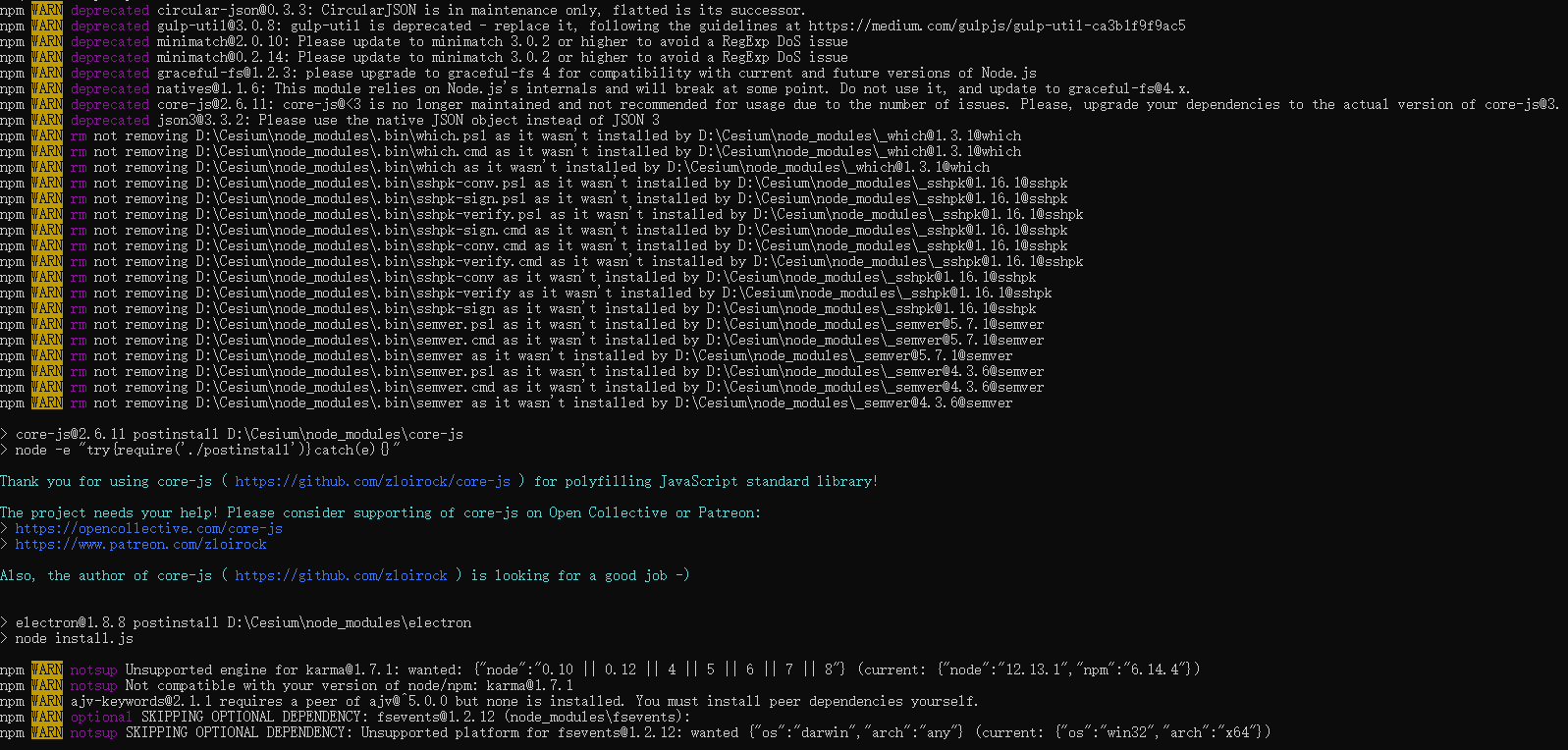Viewport: 1568px width, 750px height.
Task: Click the '.bin\which.cmd' path
Action: tap(431, 151)
